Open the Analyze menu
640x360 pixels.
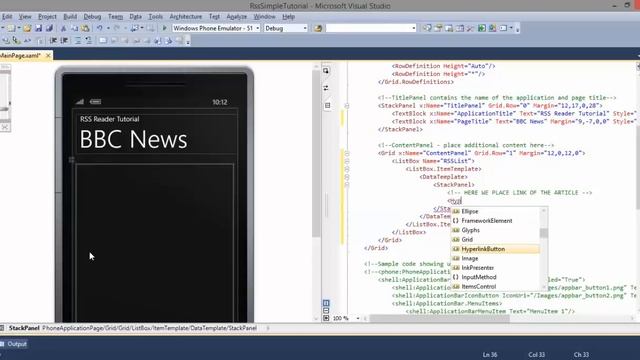237,17
